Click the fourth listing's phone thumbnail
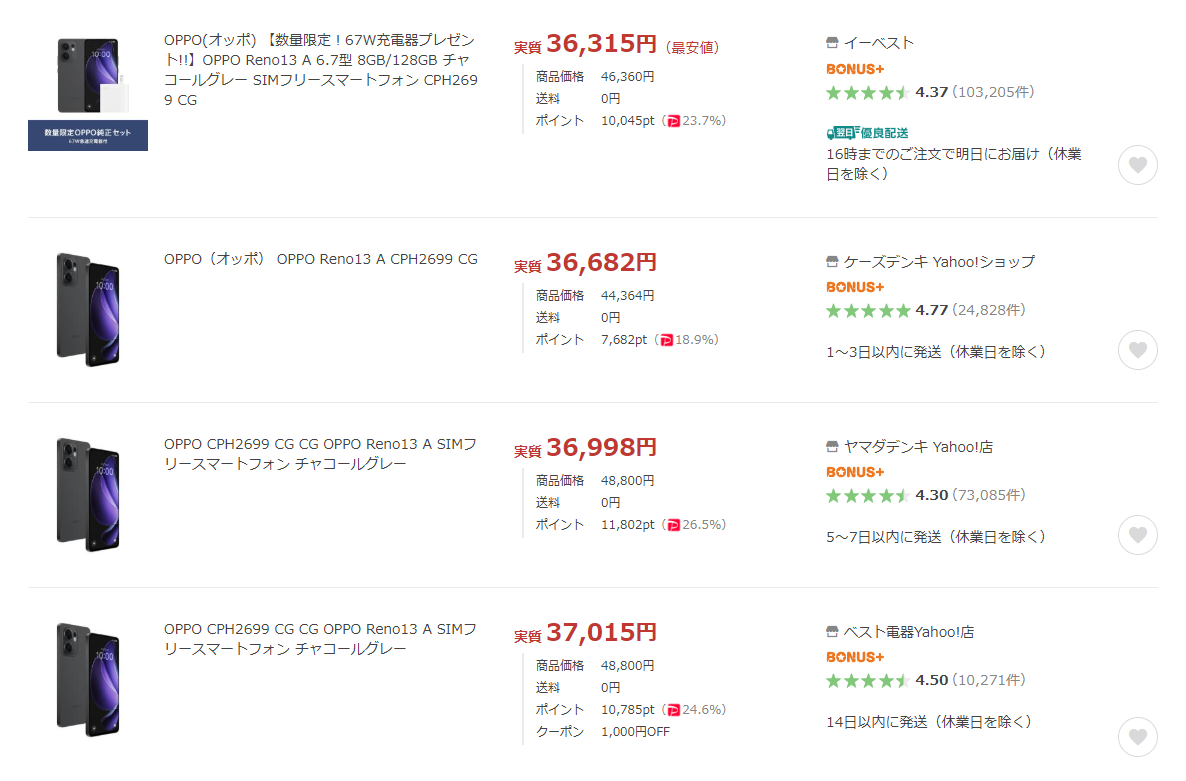This screenshot has height=781, width=1186. pyautogui.click(x=88, y=680)
